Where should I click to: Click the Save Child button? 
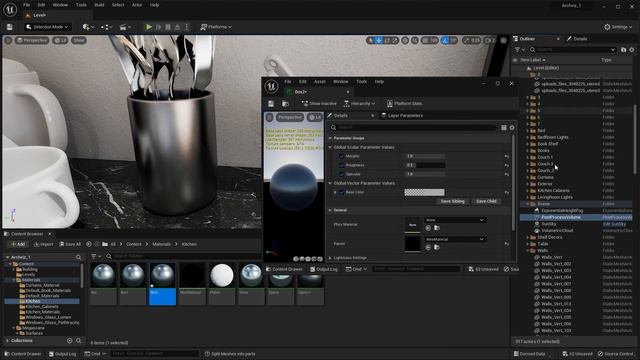tap(486, 201)
